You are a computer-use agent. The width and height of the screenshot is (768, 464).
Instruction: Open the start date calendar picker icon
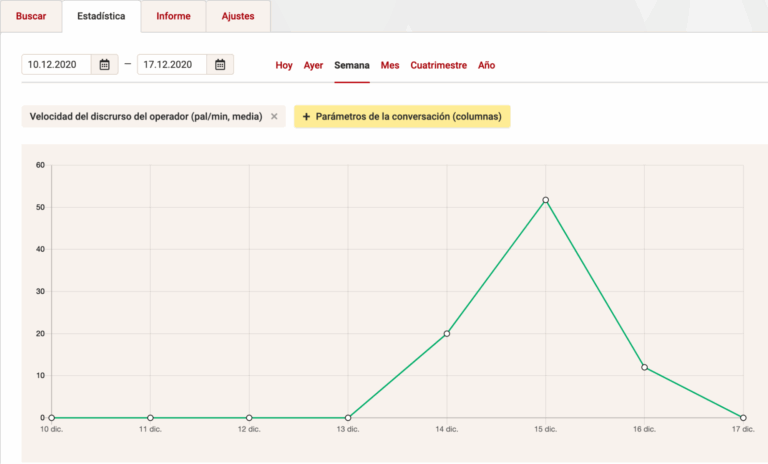pyautogui.click(x=104, y=65)
